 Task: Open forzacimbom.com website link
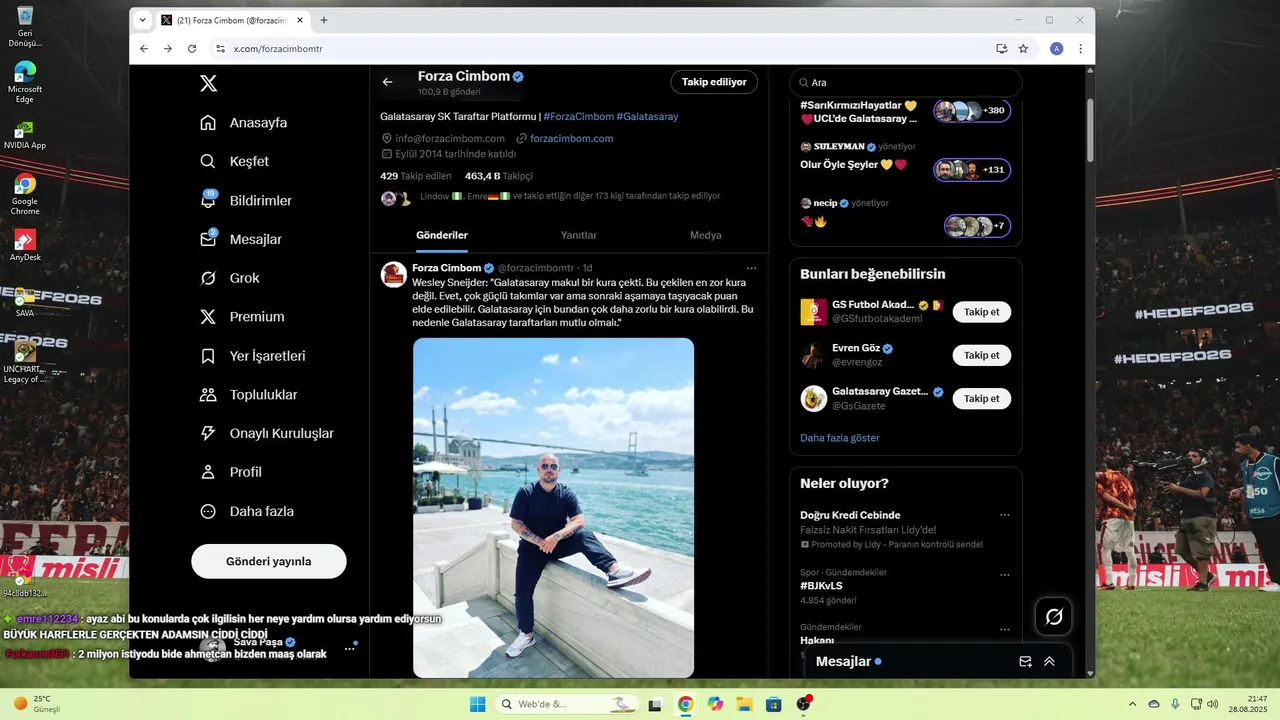click(x=572, y=138)
